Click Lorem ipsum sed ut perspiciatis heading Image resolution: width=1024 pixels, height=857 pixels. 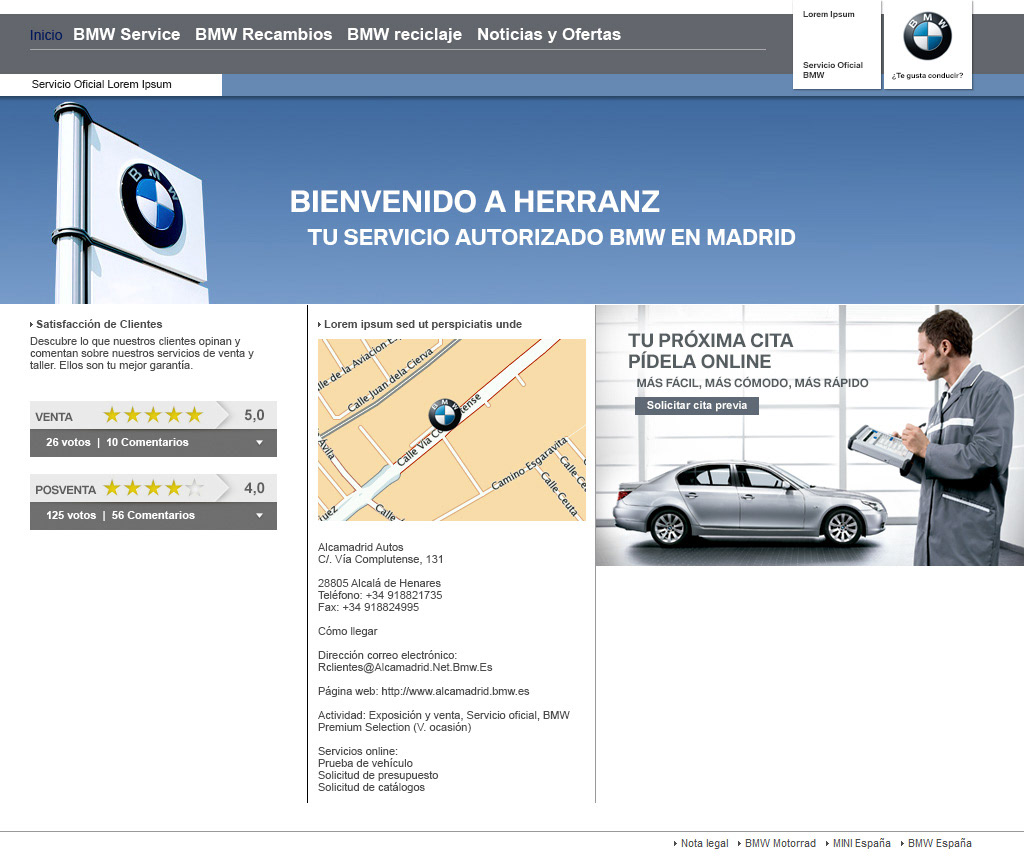click(423, 324)
